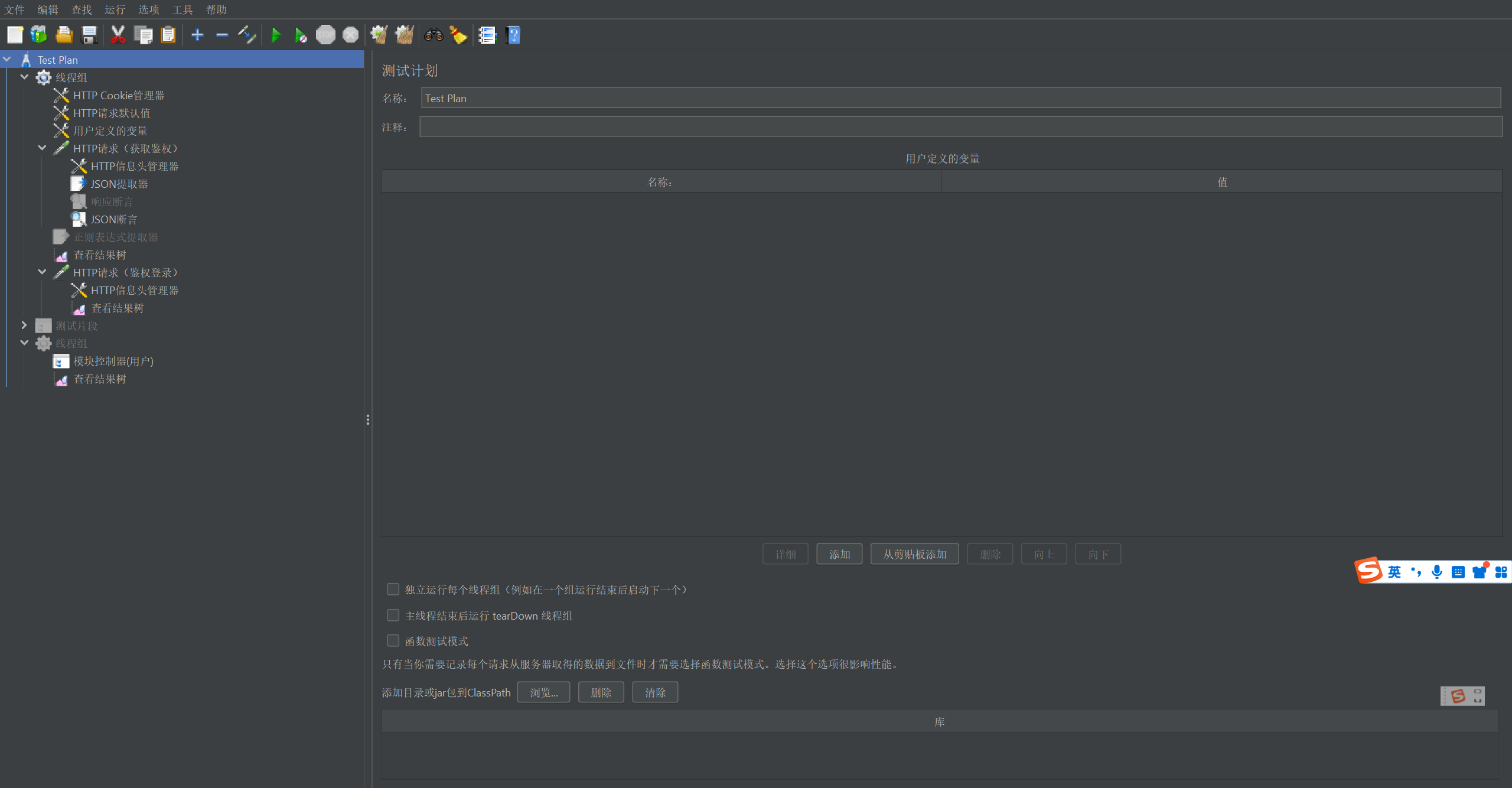Click the Stop sign toolbar icon
1512x788 pixels.
coord(325,35)
